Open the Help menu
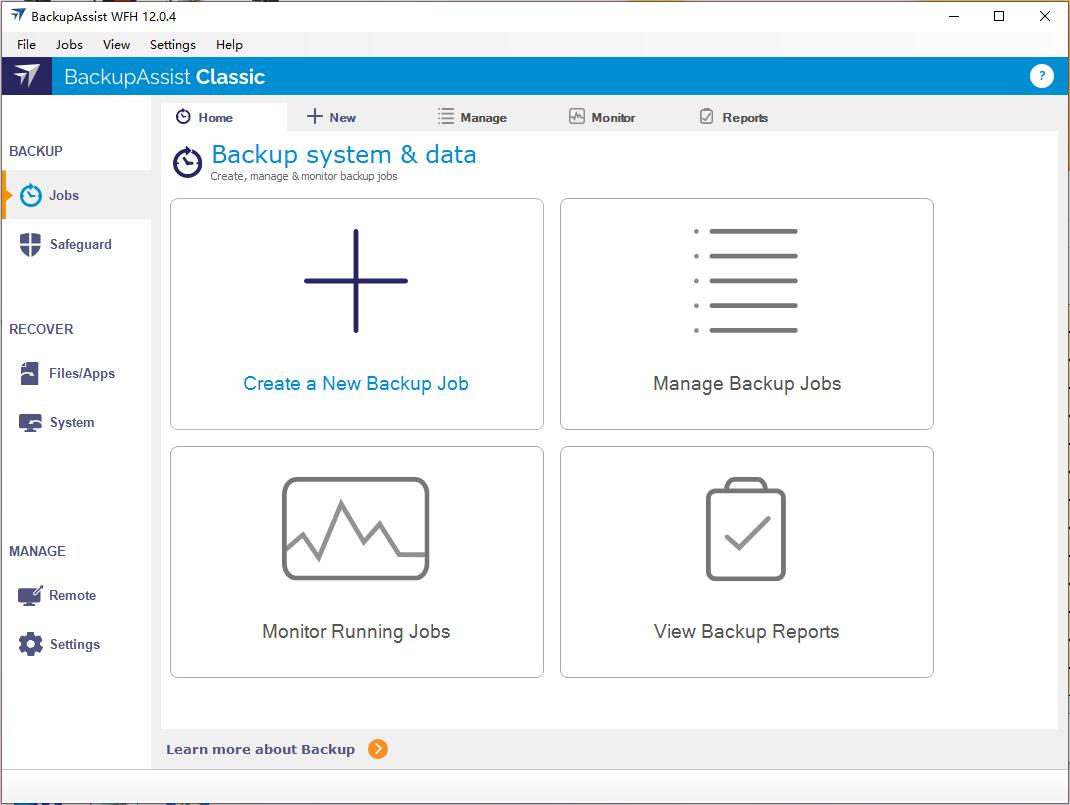Screen dimensions: 1070x805 tap(229, 44)
